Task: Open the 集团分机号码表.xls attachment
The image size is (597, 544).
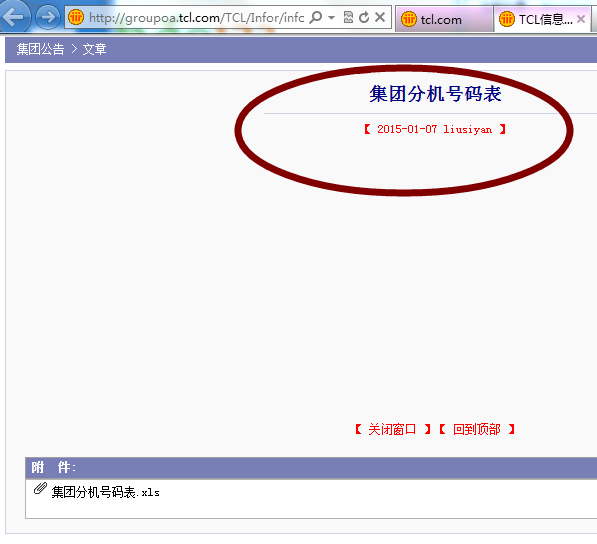Action: (x=105, y=492)
